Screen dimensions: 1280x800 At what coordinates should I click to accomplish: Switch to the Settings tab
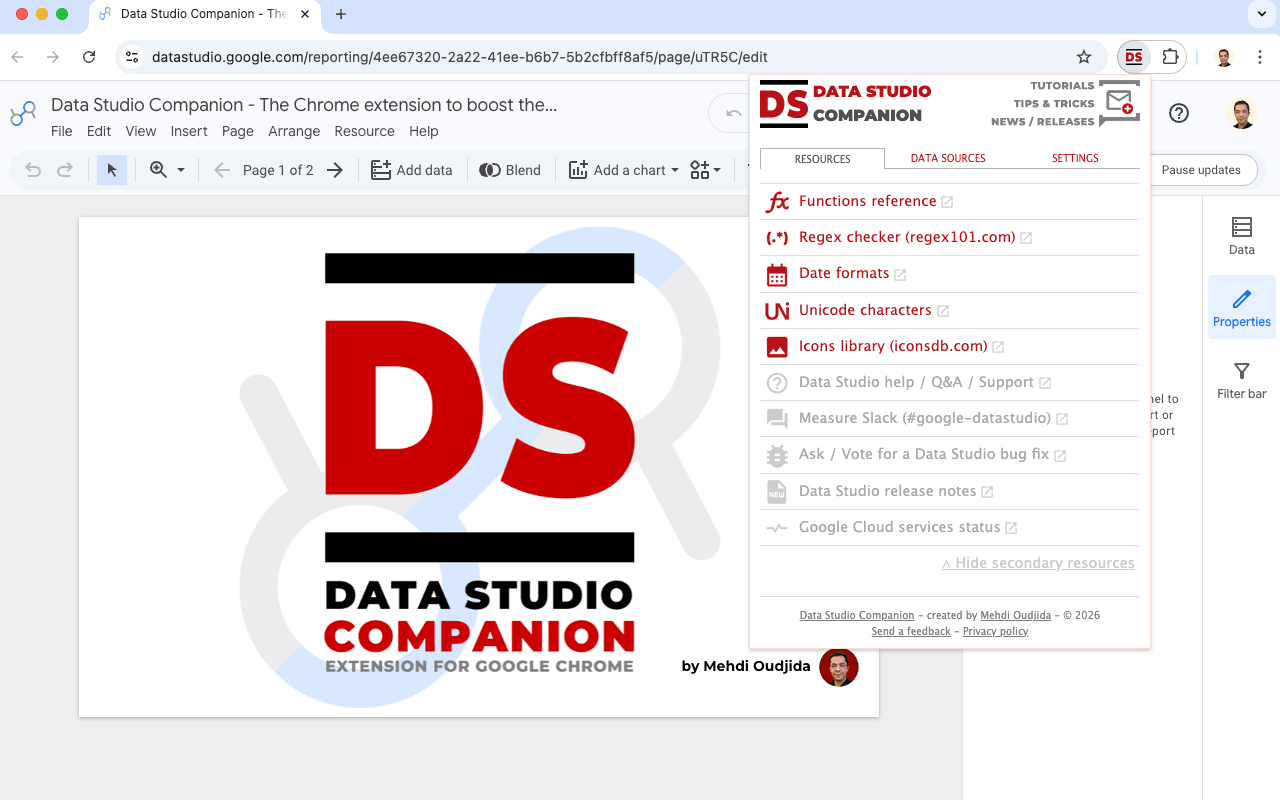coord(1075,158)
